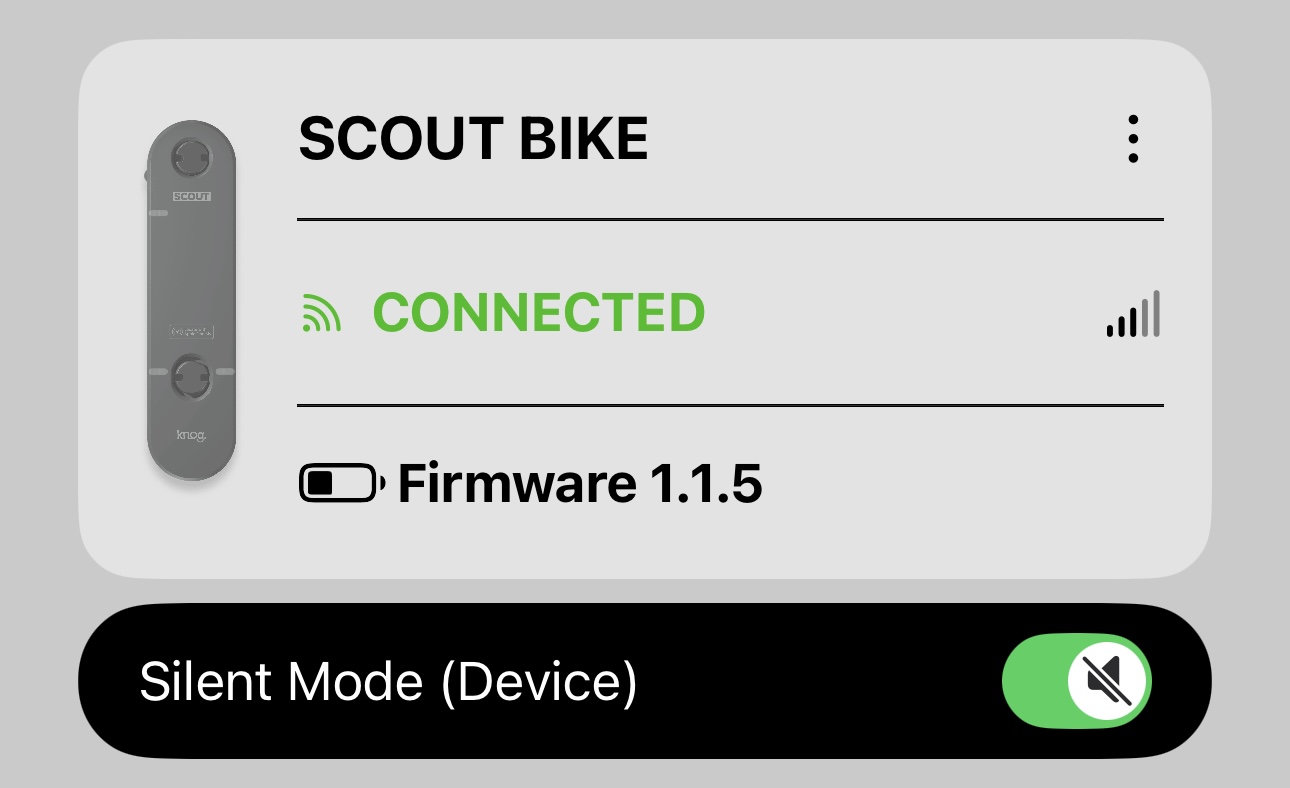This screenshot has height=788, width=1290.
Task: Click the signal strength bars icon
Action: 1133,314
